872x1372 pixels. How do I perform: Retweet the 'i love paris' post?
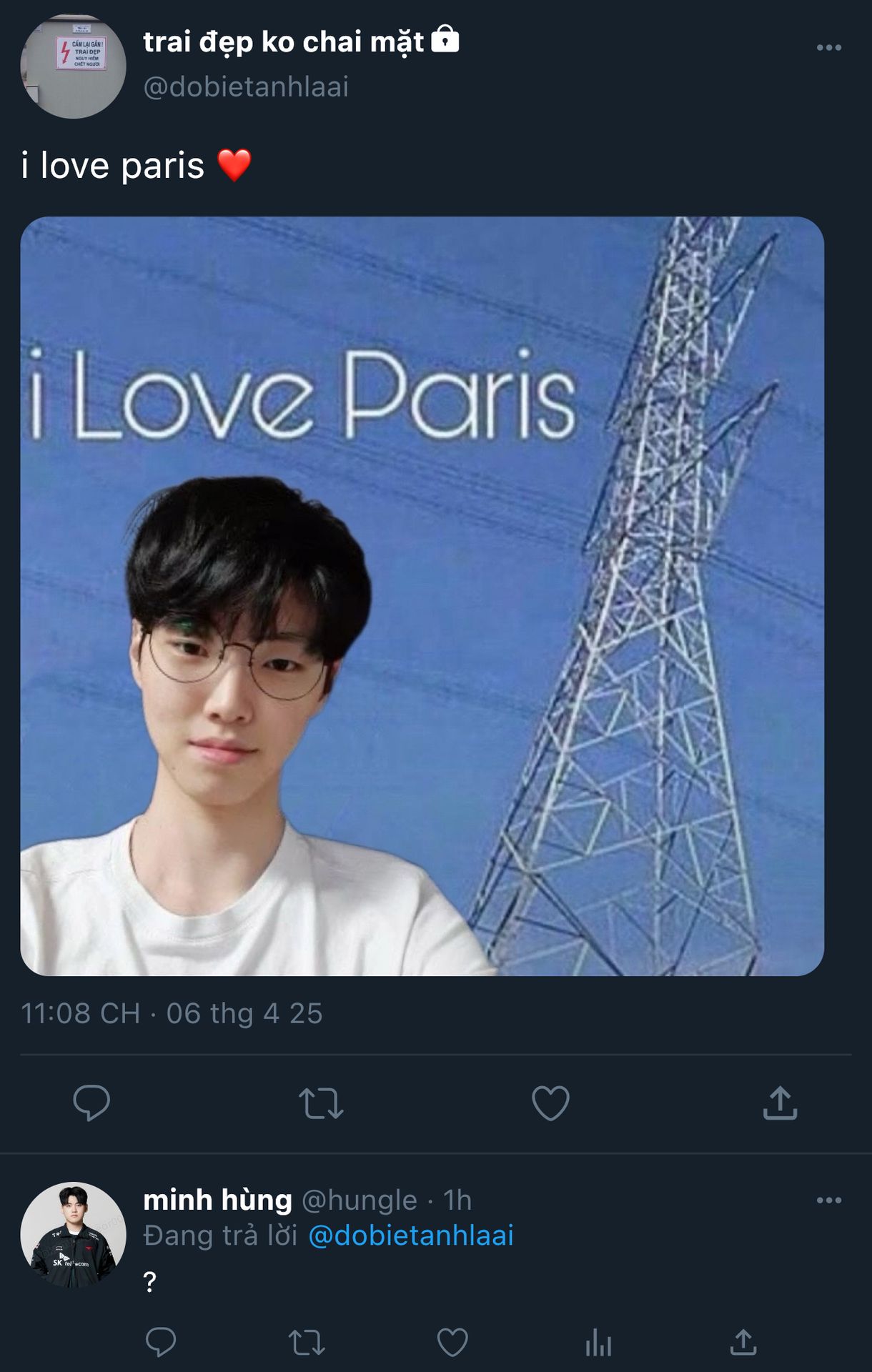321,1103
